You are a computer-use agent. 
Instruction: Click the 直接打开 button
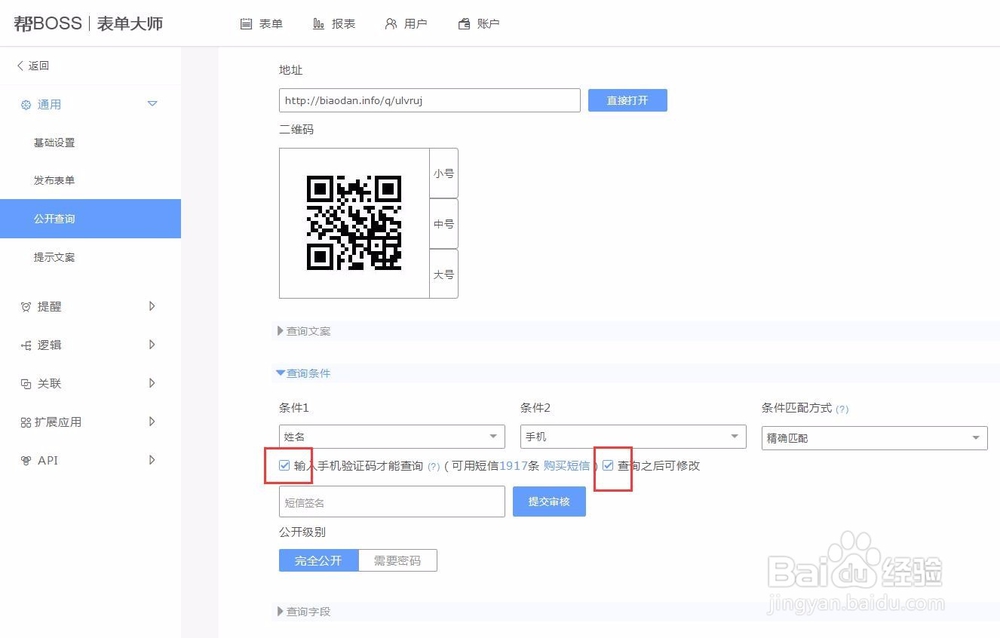click(x=628, y=100)
